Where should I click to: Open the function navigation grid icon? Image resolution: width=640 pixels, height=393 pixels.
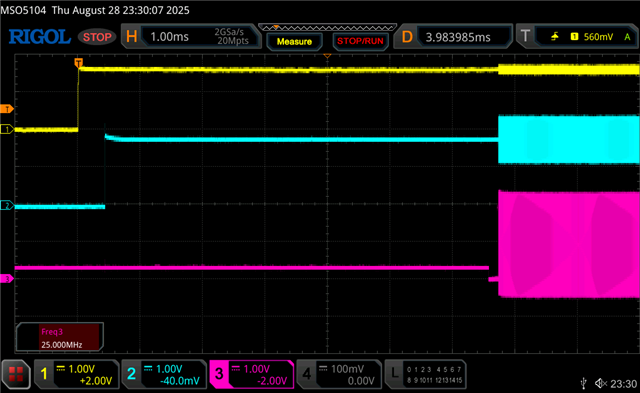[16, 374]
